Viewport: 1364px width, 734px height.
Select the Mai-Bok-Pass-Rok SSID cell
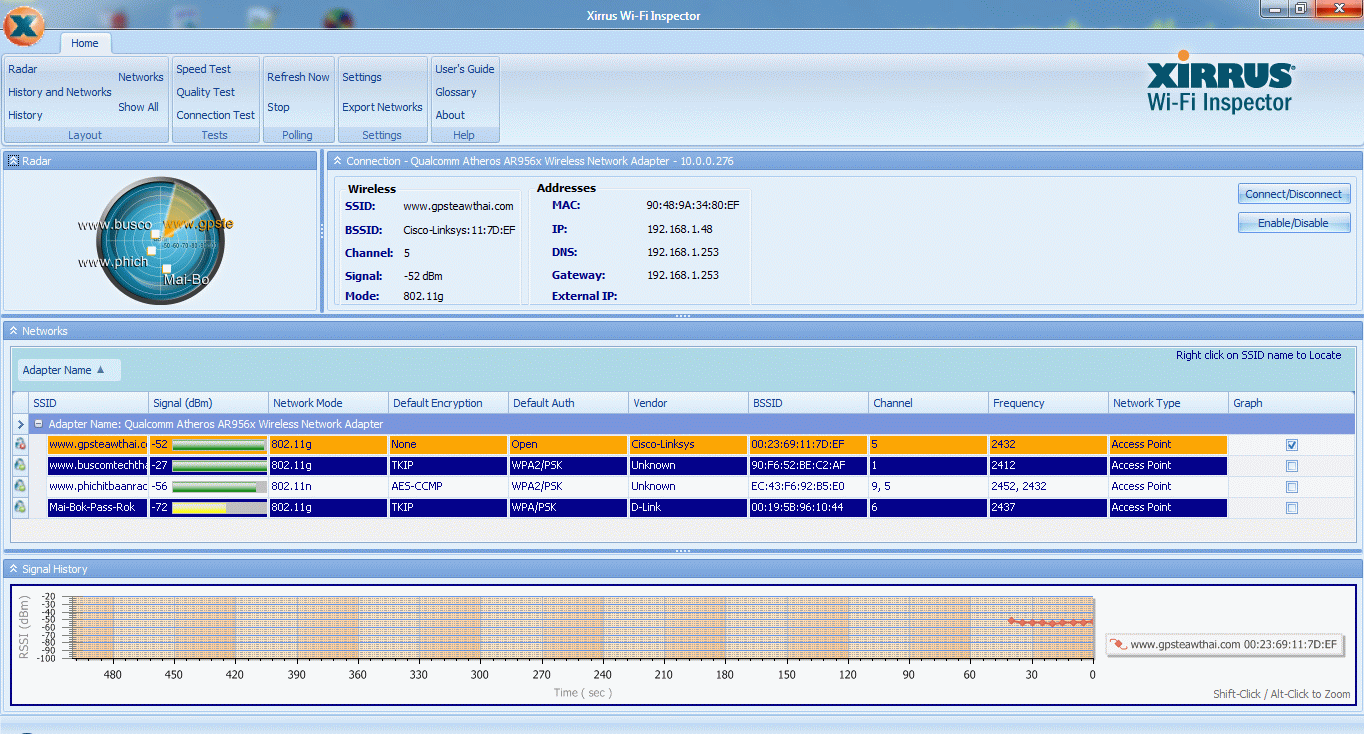[x=98, y=507]
